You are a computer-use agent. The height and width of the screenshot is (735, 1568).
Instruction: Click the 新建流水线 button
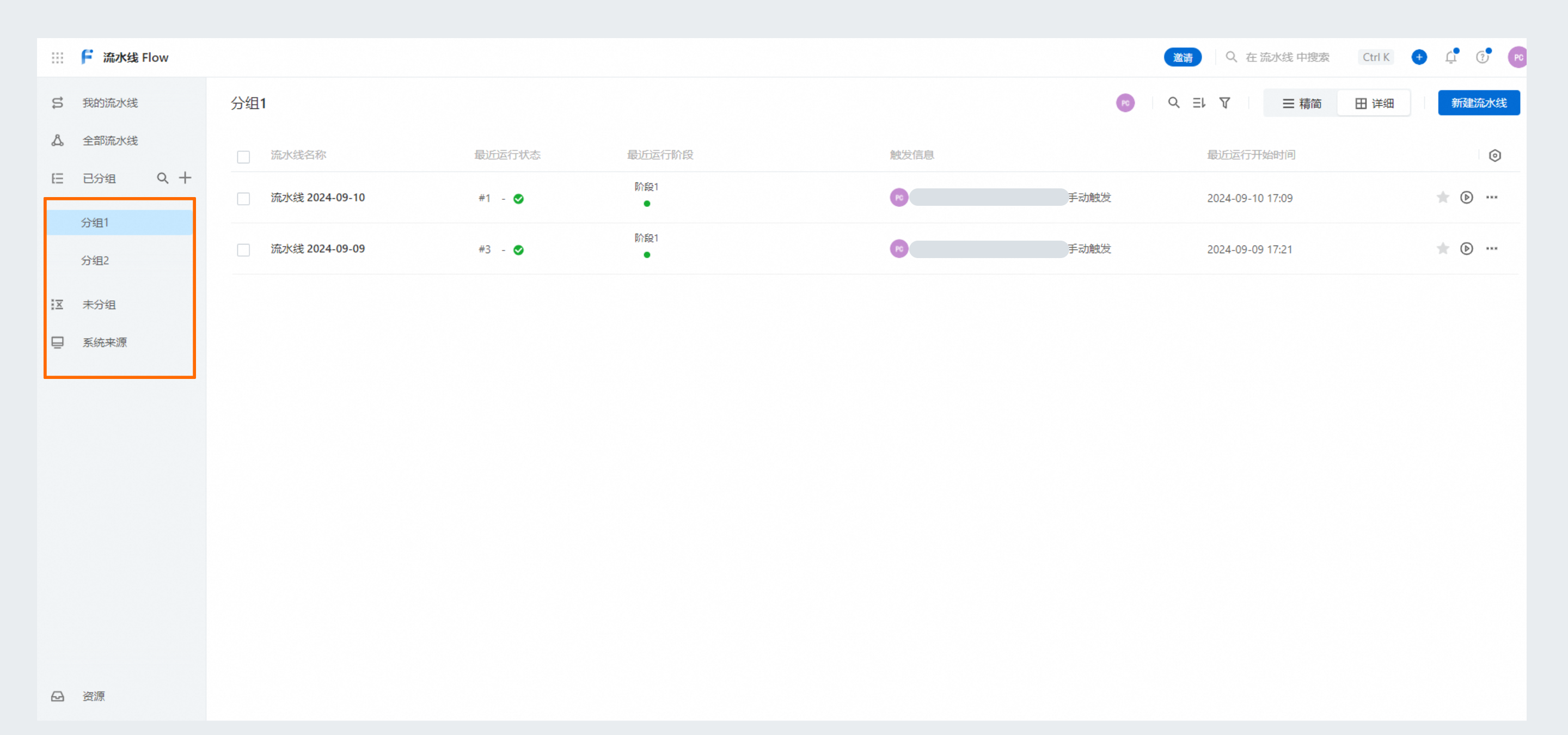click(x=1479, y=103)
